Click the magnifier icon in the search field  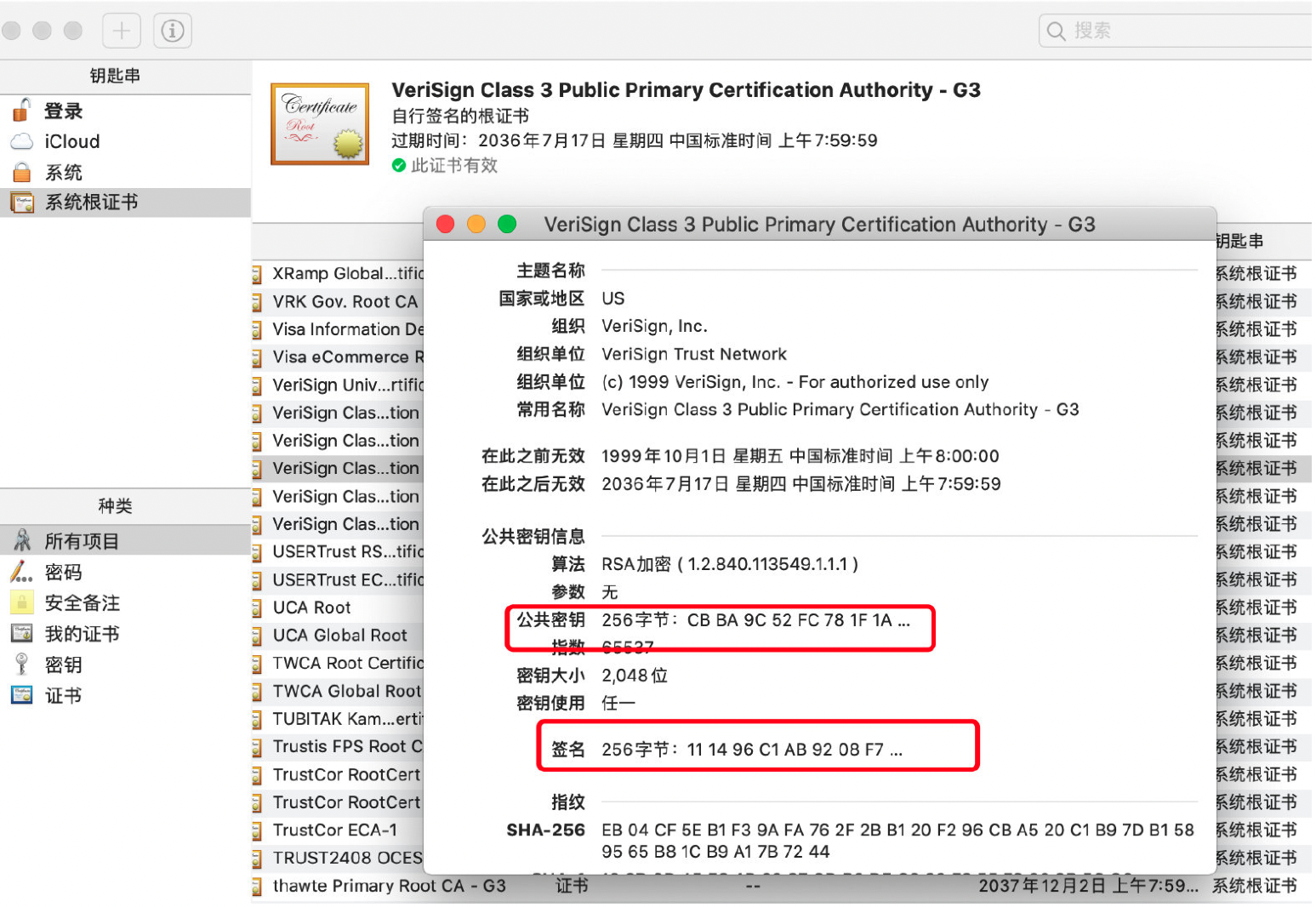(x=1056, y=31)
